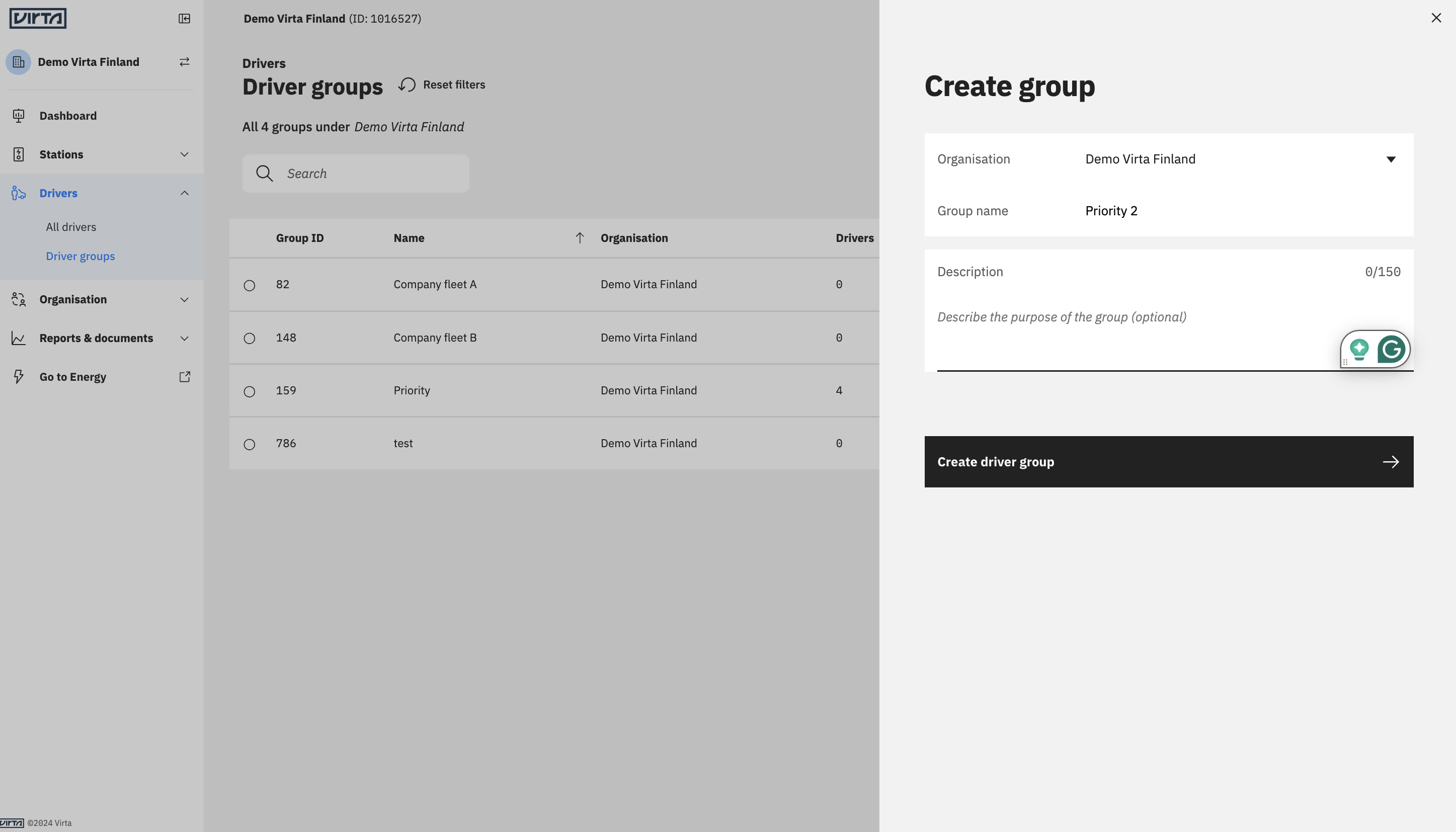This screenshot has width=1456, height=832.
Task: Open the Organisation dropdown arrow
Action: click(1391, 159)
